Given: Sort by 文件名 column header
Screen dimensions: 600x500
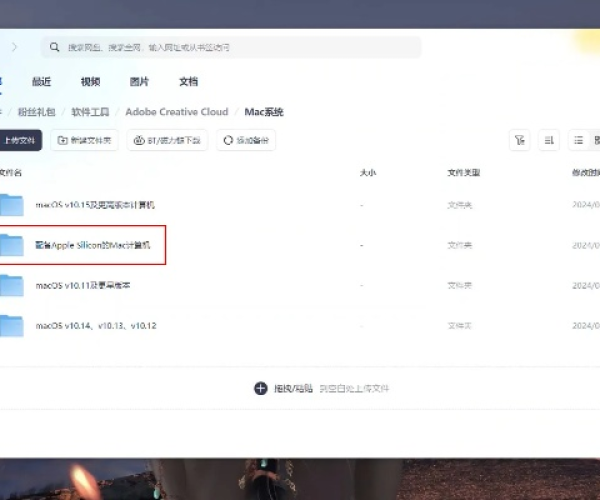Looking at the screenshot, I should 11,173.
